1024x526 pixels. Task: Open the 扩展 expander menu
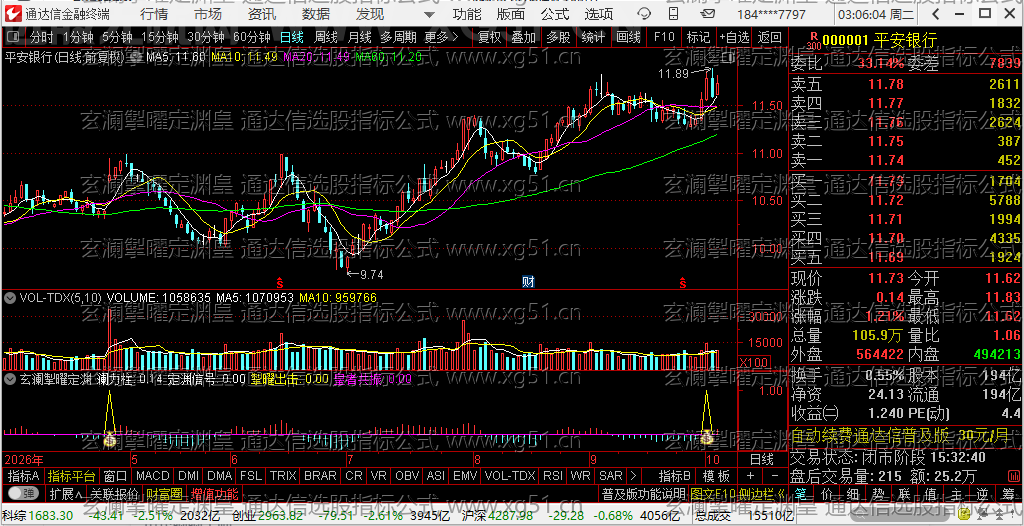(x=67, y=494)
